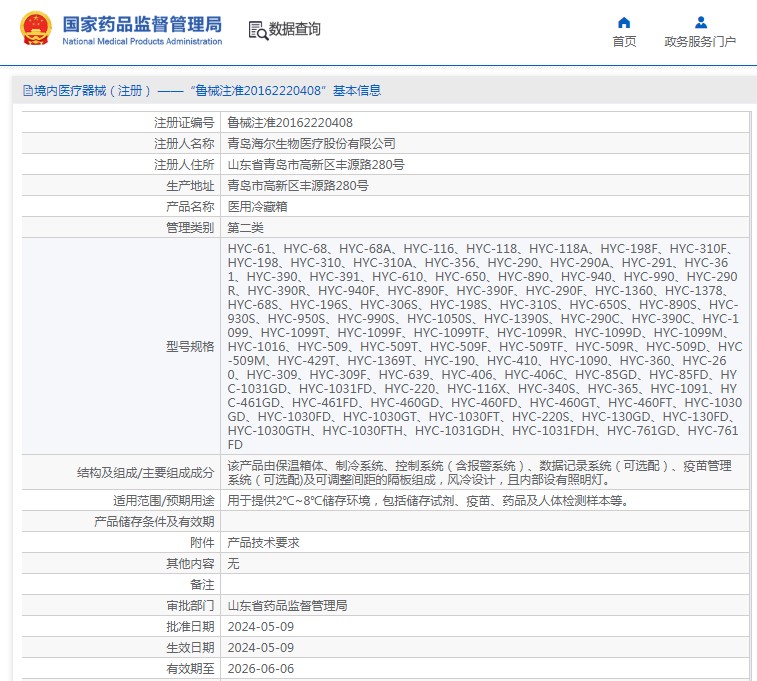Click the 国家药品监督管理局 site title
The width and height of the screenshot is (757, 681).
142,24
